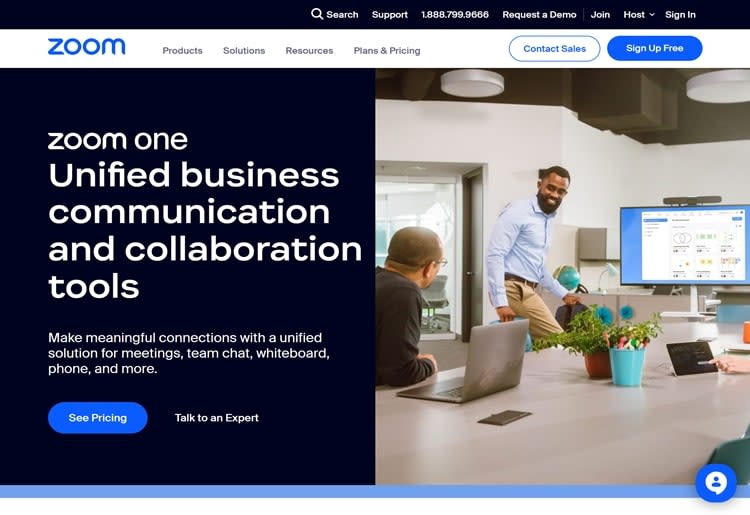This screenshot has width=750, height=515.
Task: Open the Solutions menu
Action: pyautogui.click(x=244, y=51)
